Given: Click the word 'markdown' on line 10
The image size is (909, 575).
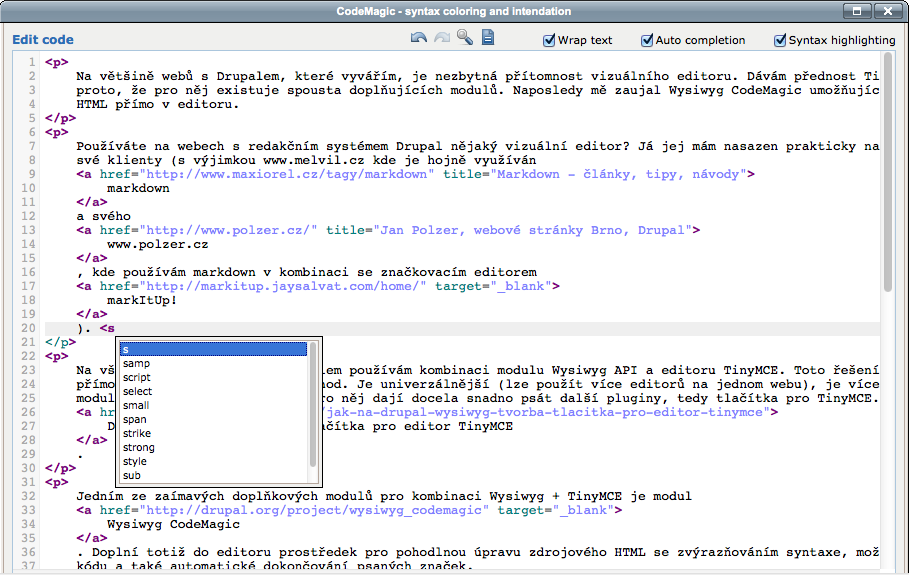Looking at the screenshot, I should [x=139, y=188].
